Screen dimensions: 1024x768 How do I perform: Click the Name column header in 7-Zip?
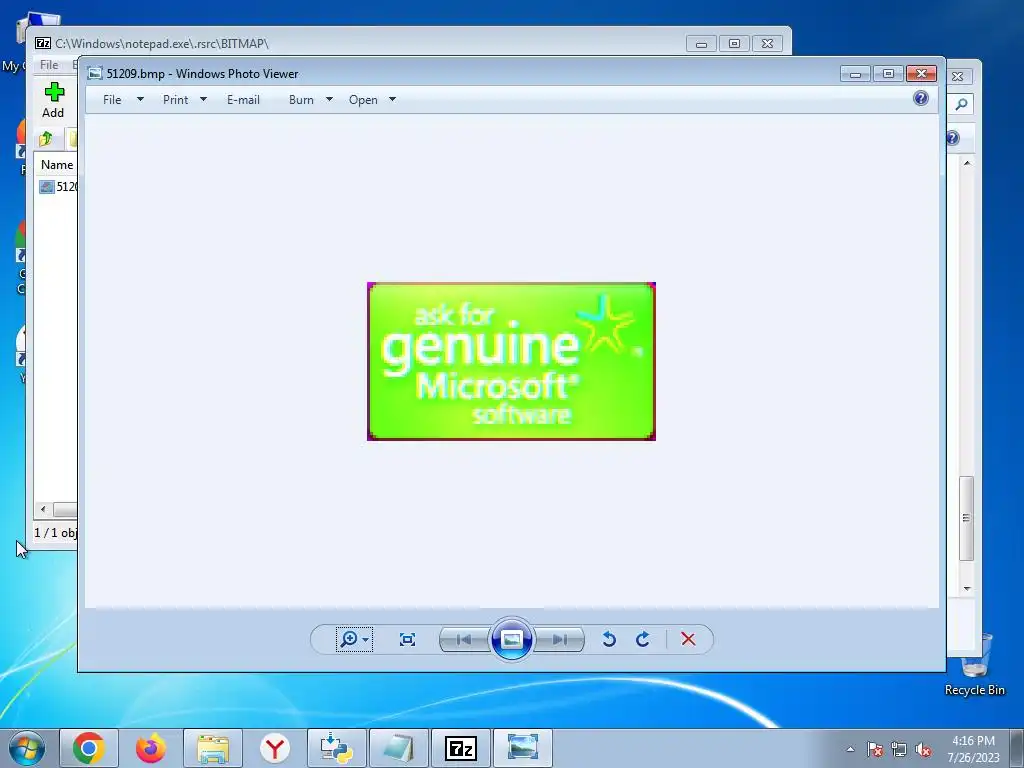(57, 165)
